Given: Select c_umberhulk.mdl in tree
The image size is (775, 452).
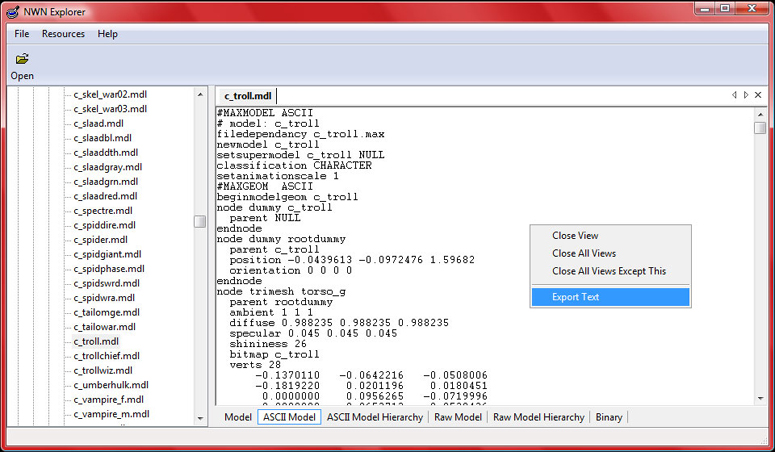Looking at the screenshot, I should [111, 385].
